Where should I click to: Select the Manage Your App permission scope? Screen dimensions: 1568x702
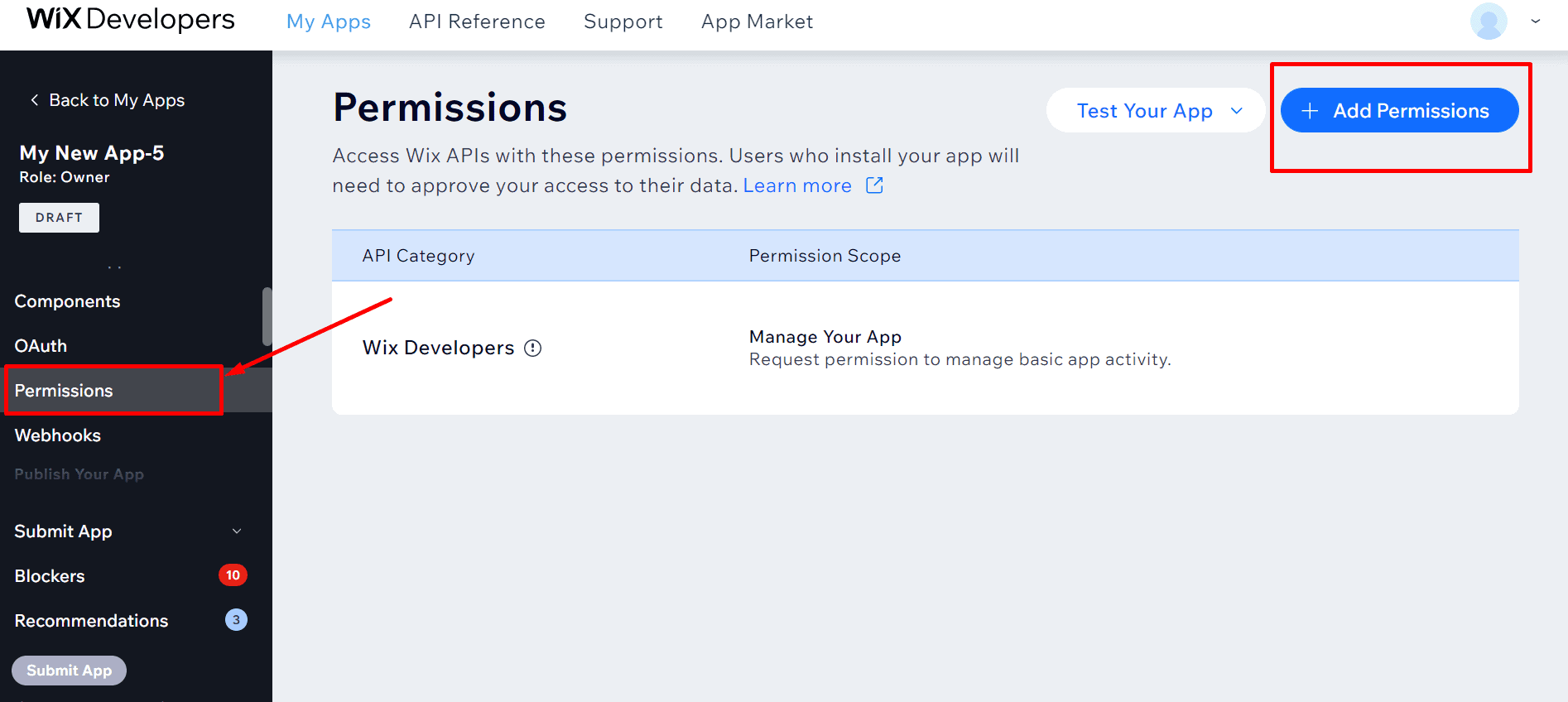click(825, 337)
